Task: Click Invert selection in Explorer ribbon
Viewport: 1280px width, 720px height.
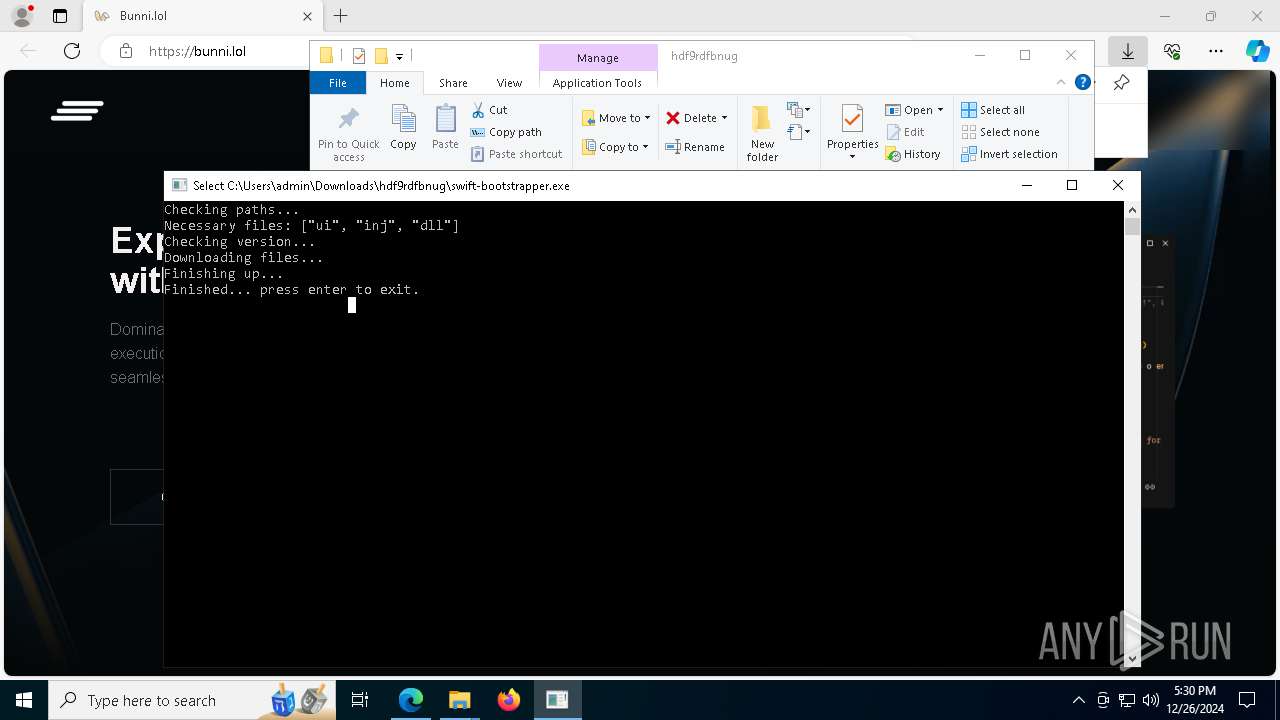Action: (1009, 154)
